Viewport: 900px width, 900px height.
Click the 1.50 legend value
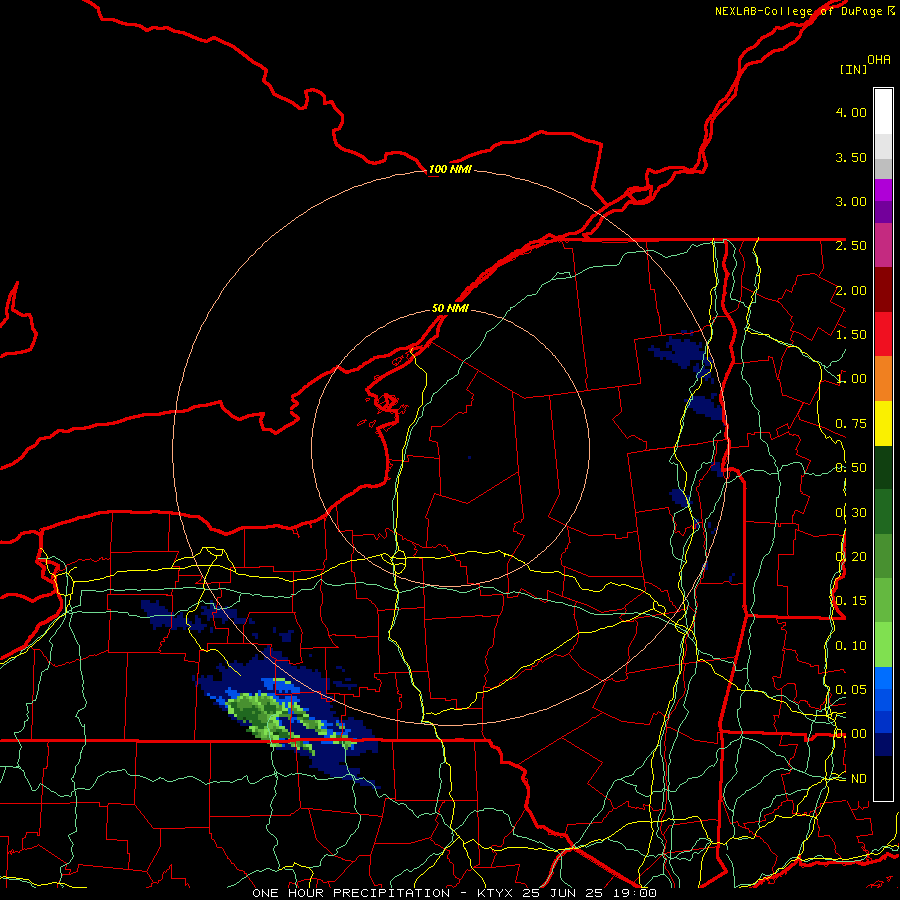pos(851,335)
